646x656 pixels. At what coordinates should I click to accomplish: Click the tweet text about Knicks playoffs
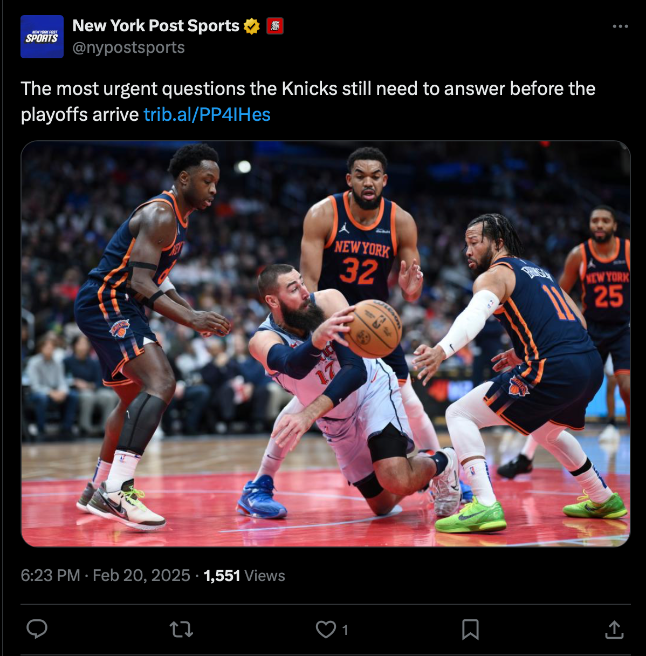coord(308,102)
